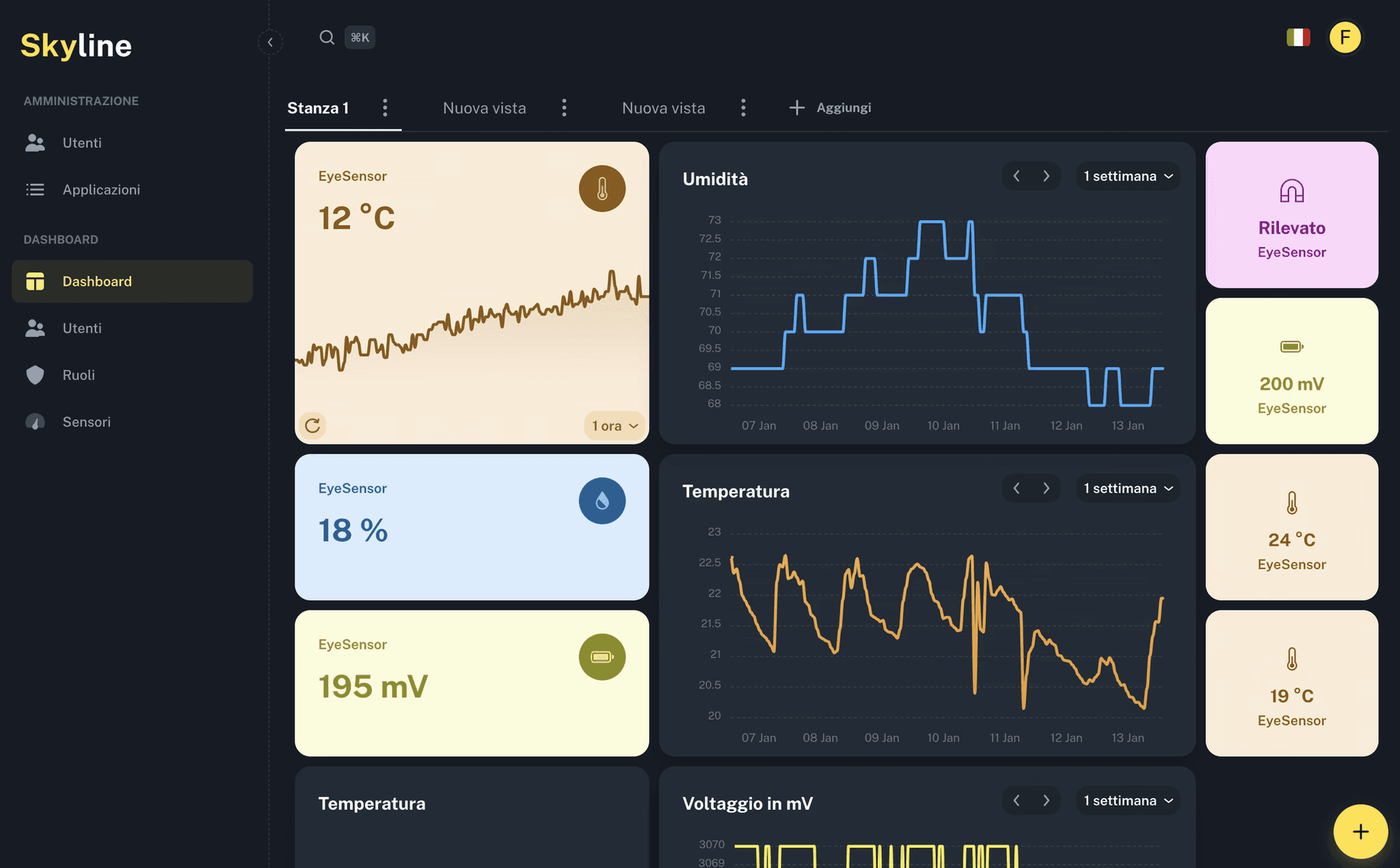Select Sensori in the sidebar
This screenshot has width=1400, height=868.
pyautogui.click(x=86, y=421)
